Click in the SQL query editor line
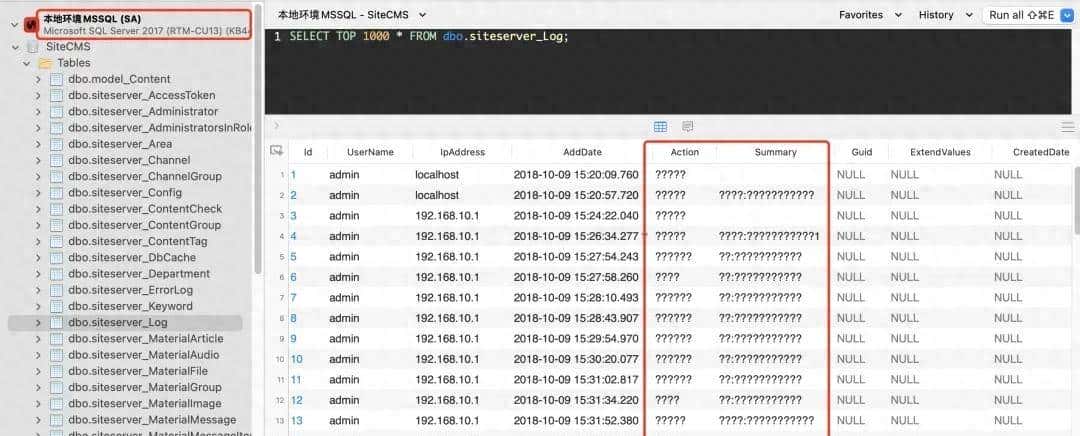The image size is (1080, 436). click(428, 37)
